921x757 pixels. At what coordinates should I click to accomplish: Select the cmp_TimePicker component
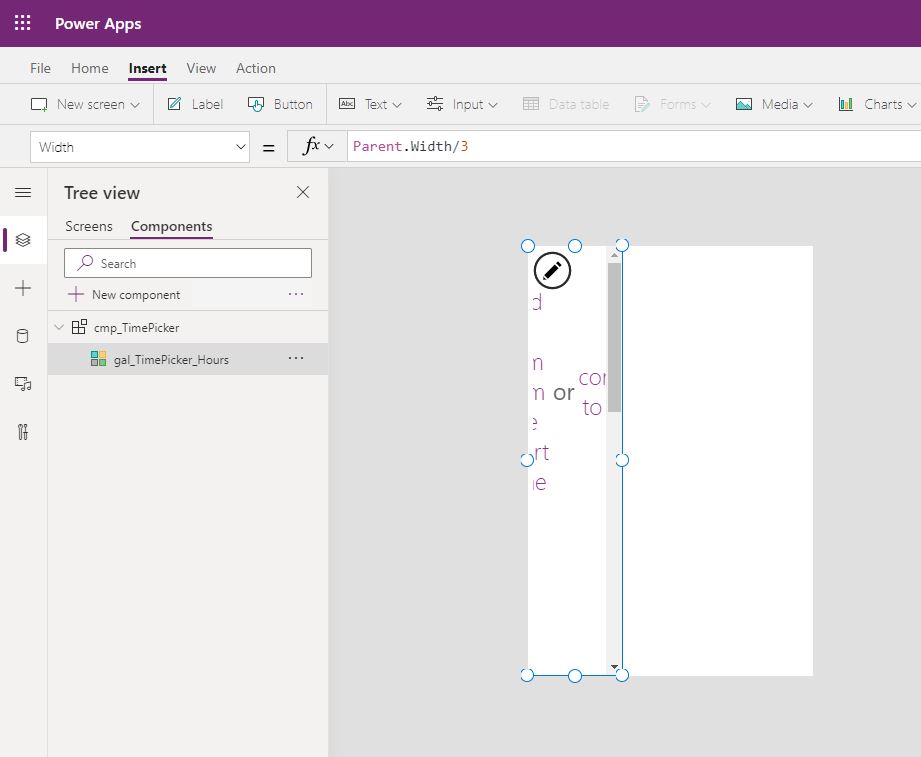pos(136,328)
